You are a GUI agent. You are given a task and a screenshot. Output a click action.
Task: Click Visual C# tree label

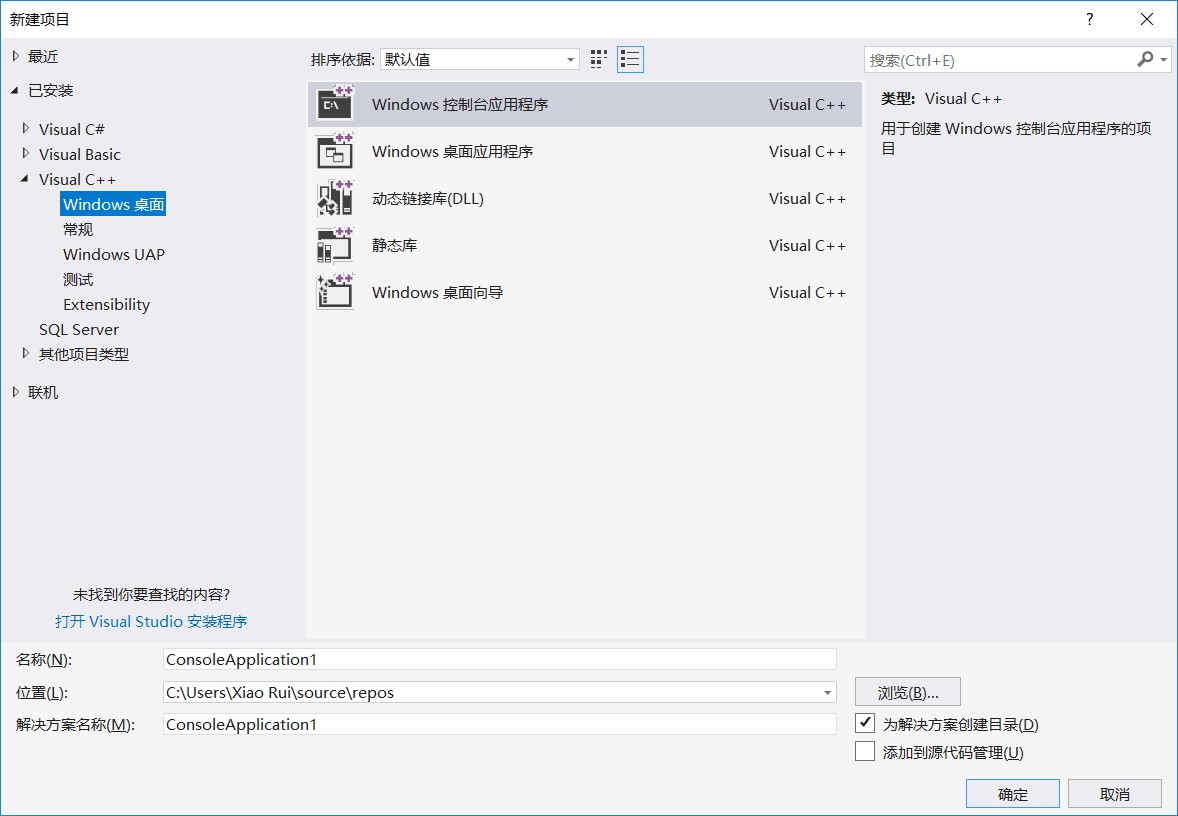pos(71,129)
